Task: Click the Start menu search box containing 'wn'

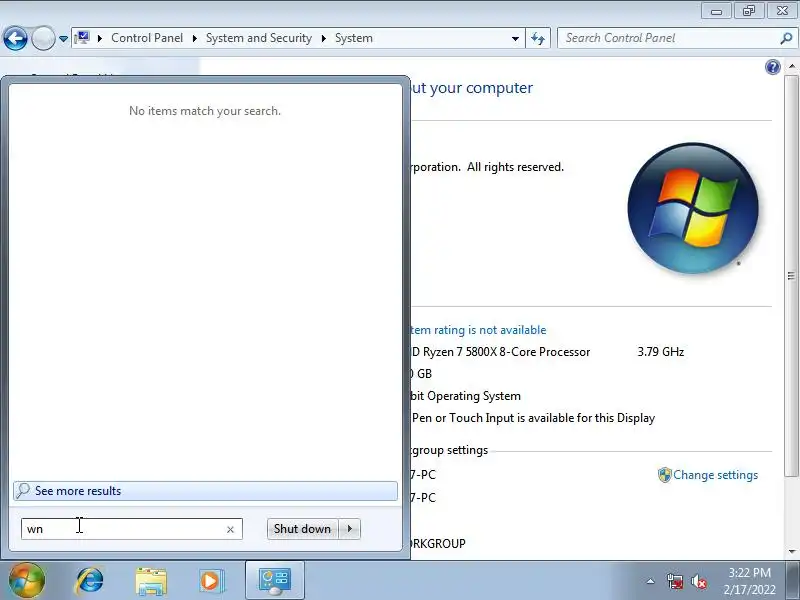Action: (x=132, y=529)
